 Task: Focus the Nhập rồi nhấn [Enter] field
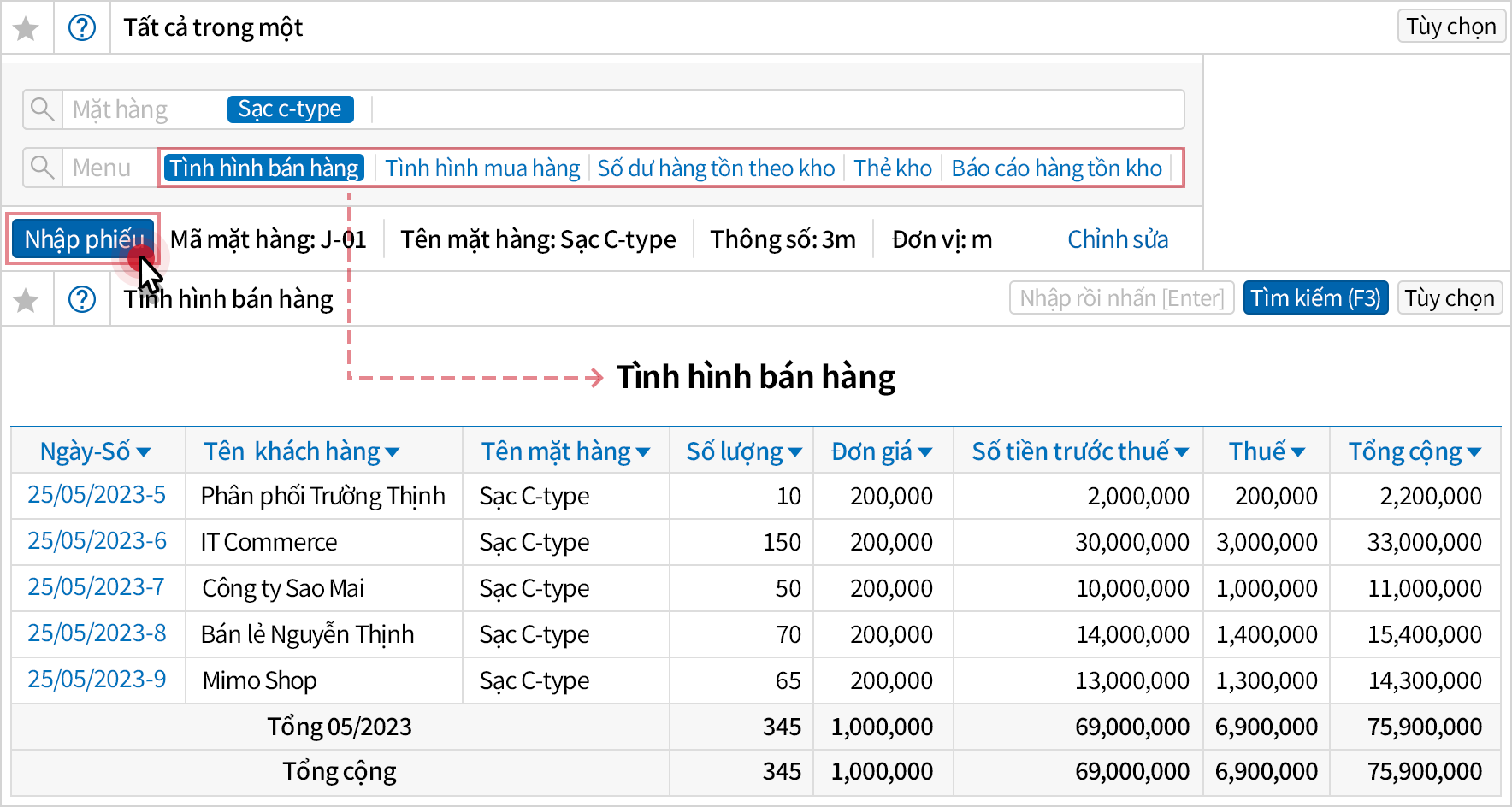point(1121,298)
